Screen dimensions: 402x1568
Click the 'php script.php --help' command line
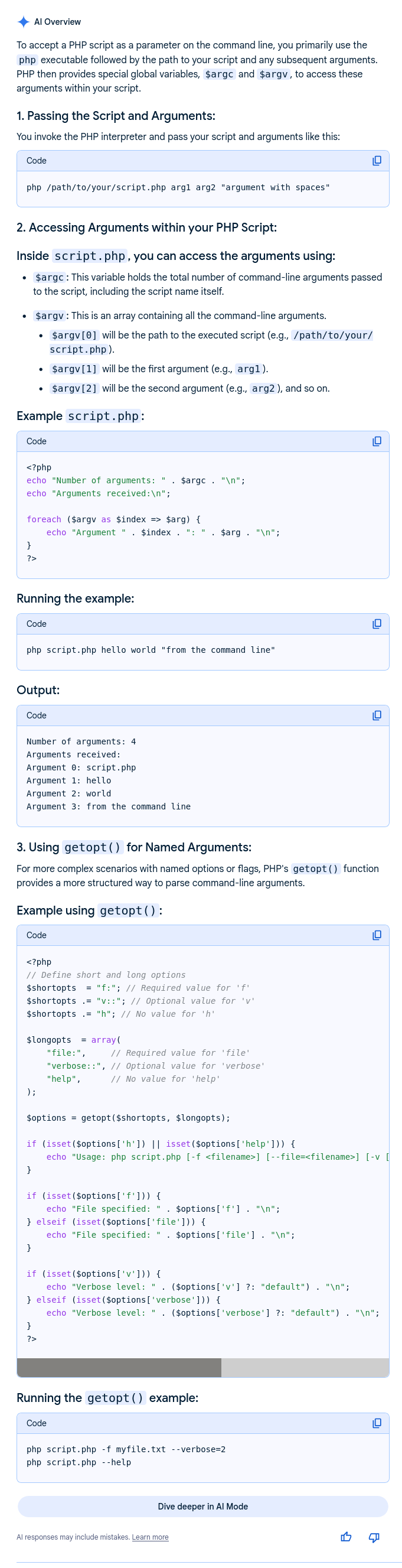point(79,1462)
